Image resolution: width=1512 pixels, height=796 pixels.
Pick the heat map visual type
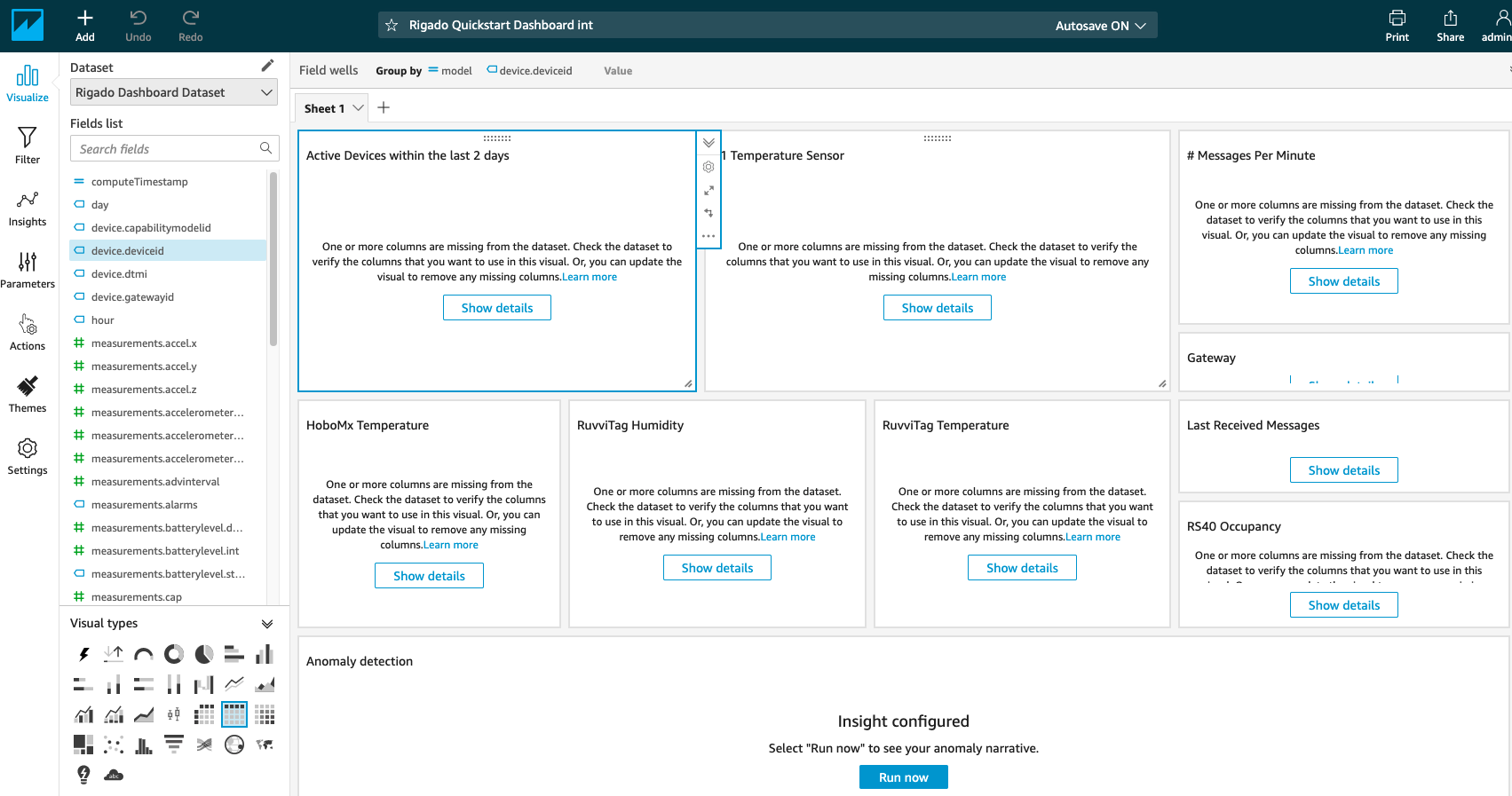265,714
